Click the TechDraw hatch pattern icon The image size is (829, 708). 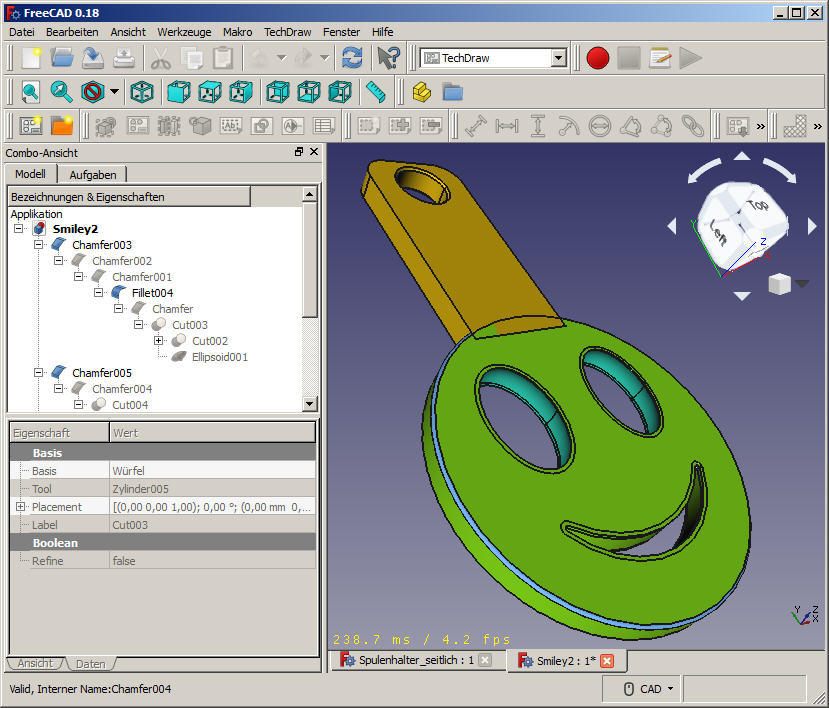[x=795, y=126]
